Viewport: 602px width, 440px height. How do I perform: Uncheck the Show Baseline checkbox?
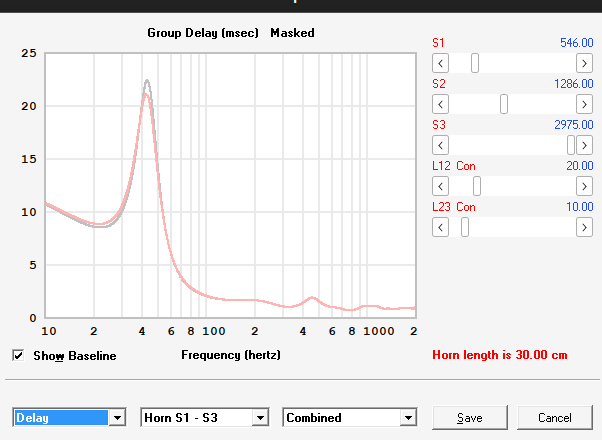(x=18, y=356)
